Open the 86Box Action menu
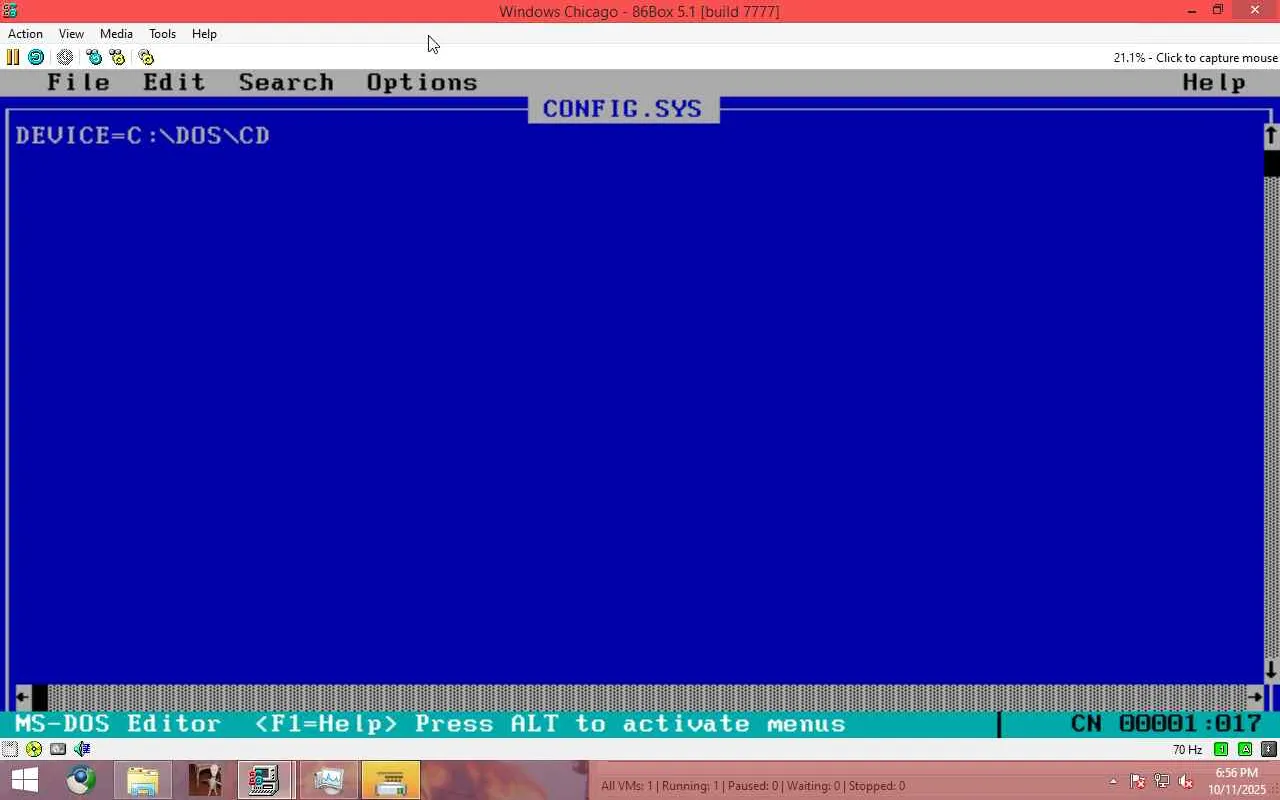The width and height of the screenshot is (1280, 800). click(x=26, y=34)
